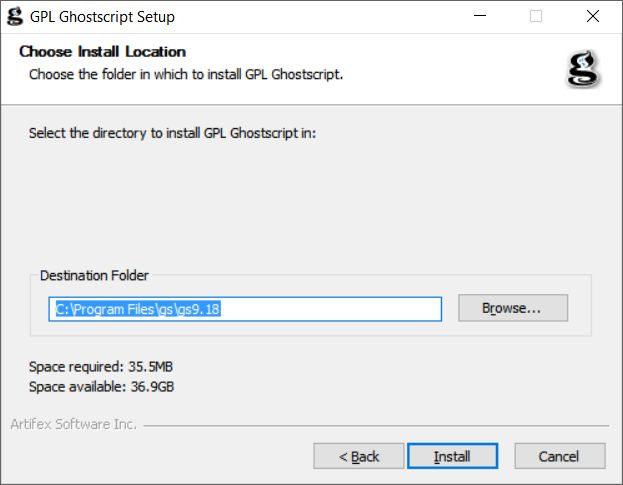Click the "Artifex Software Inc." branding text
Image resolution: width=623 pixels, height=485 pixels.
pyautogui.click(x=73, y=424)
